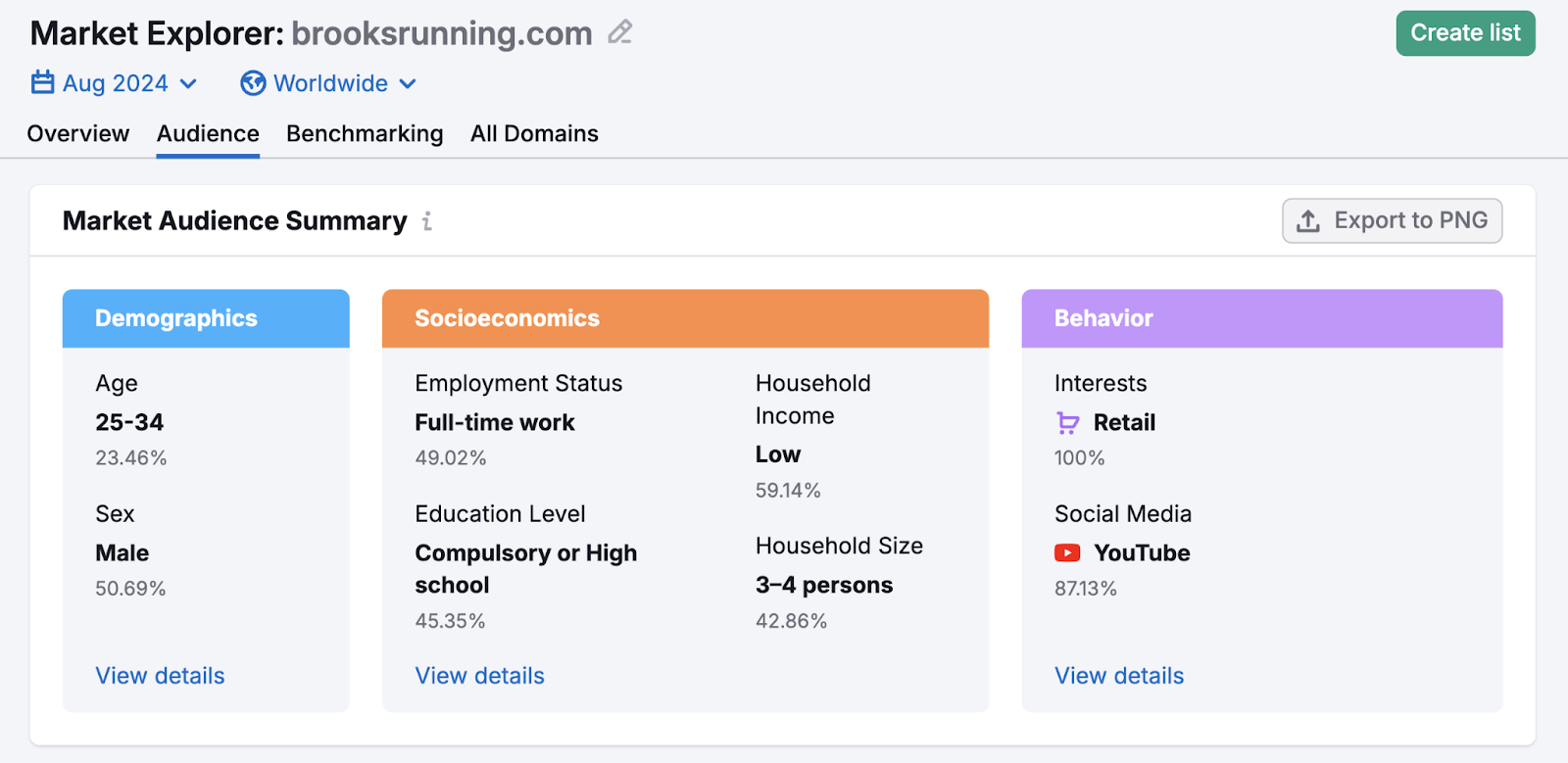Click the 'Education Level' label

(x=500, y=514)
